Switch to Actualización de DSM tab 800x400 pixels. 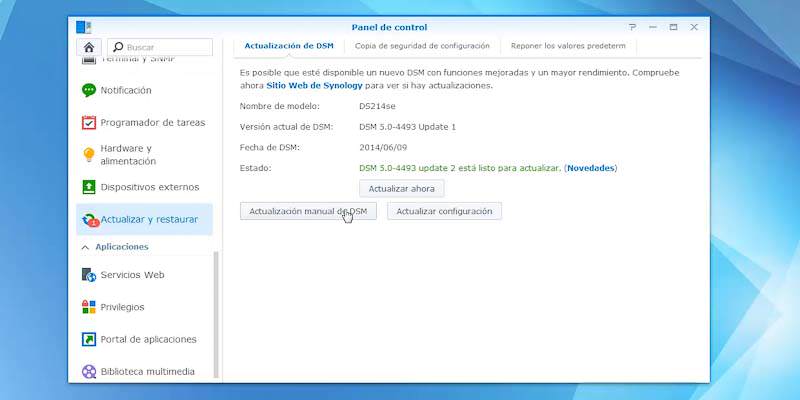click(289, 46)
